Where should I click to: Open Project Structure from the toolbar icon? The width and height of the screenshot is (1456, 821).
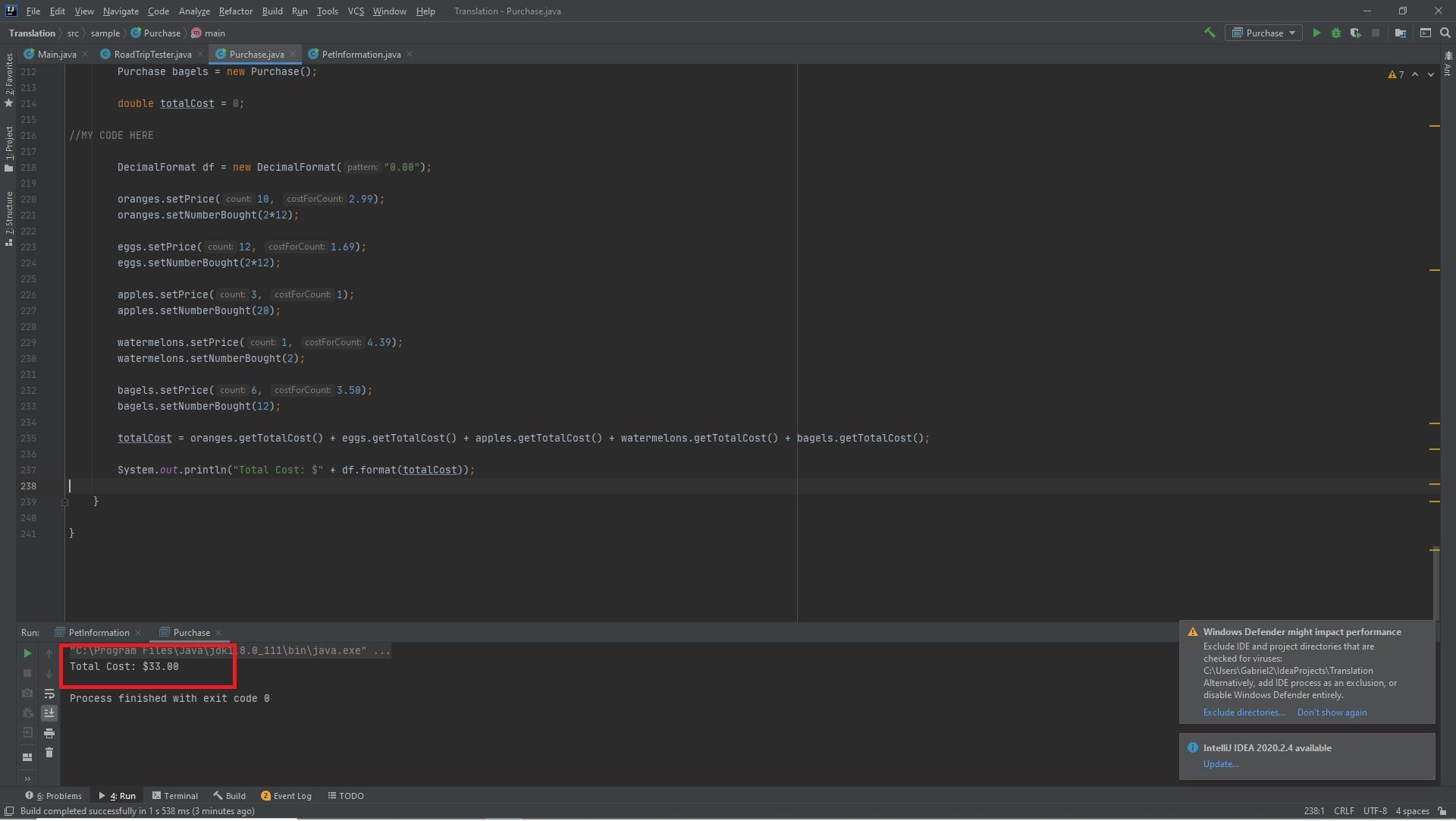1401,33
